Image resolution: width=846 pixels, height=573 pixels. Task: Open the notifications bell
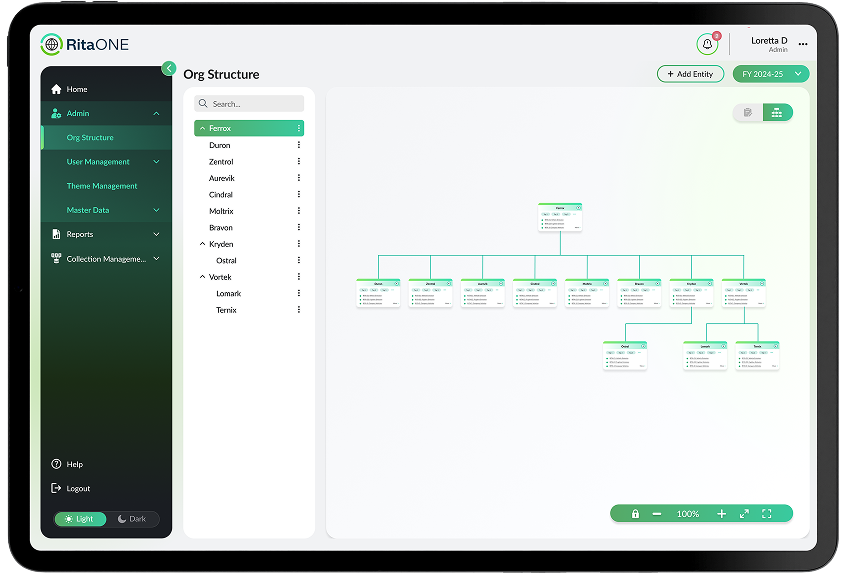click(707, 44)
